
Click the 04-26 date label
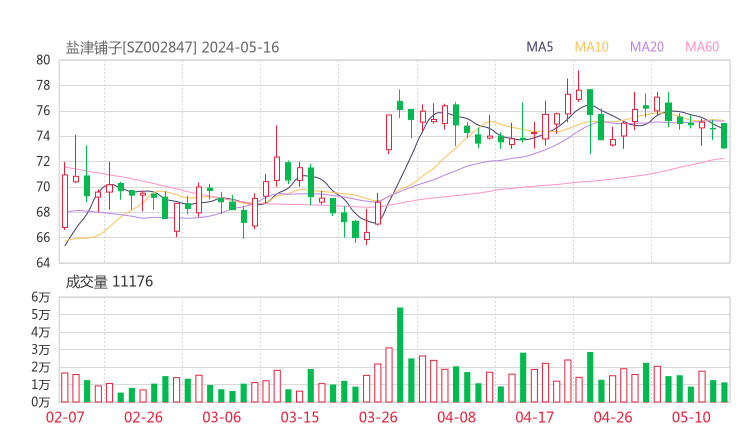coord(613,417)
